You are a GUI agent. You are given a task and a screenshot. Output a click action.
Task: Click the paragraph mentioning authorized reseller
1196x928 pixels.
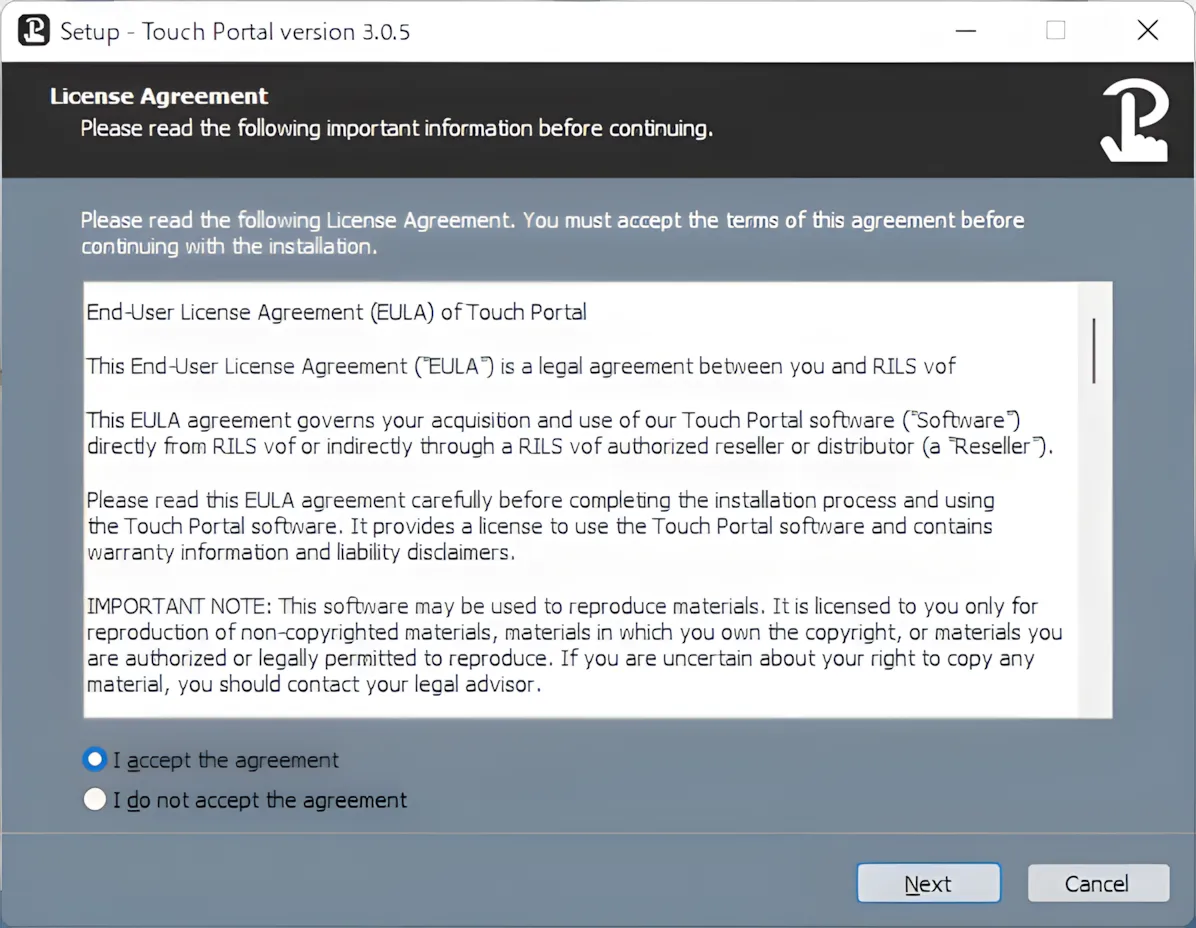pyautogui.click(x=570, y=433)
